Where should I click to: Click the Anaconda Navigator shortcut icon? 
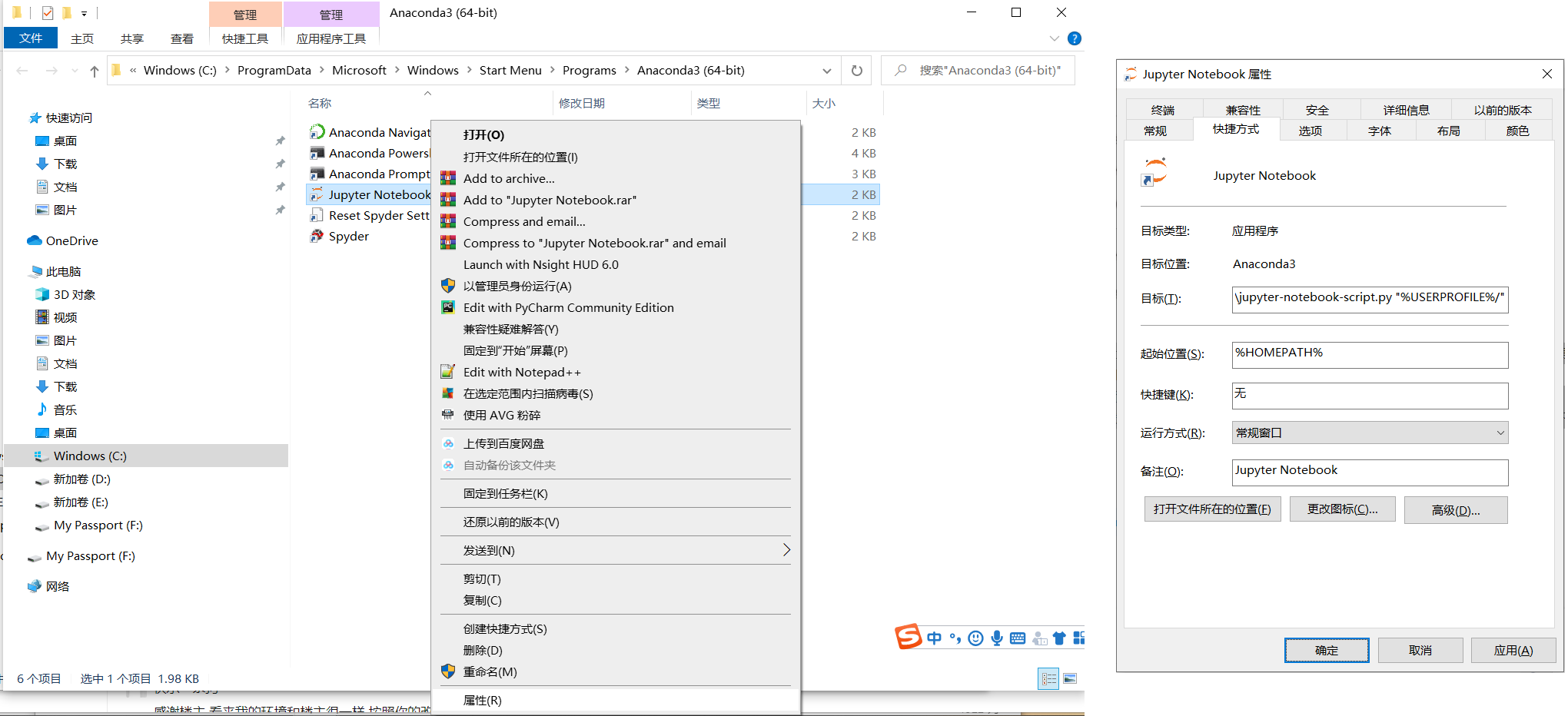317,132
